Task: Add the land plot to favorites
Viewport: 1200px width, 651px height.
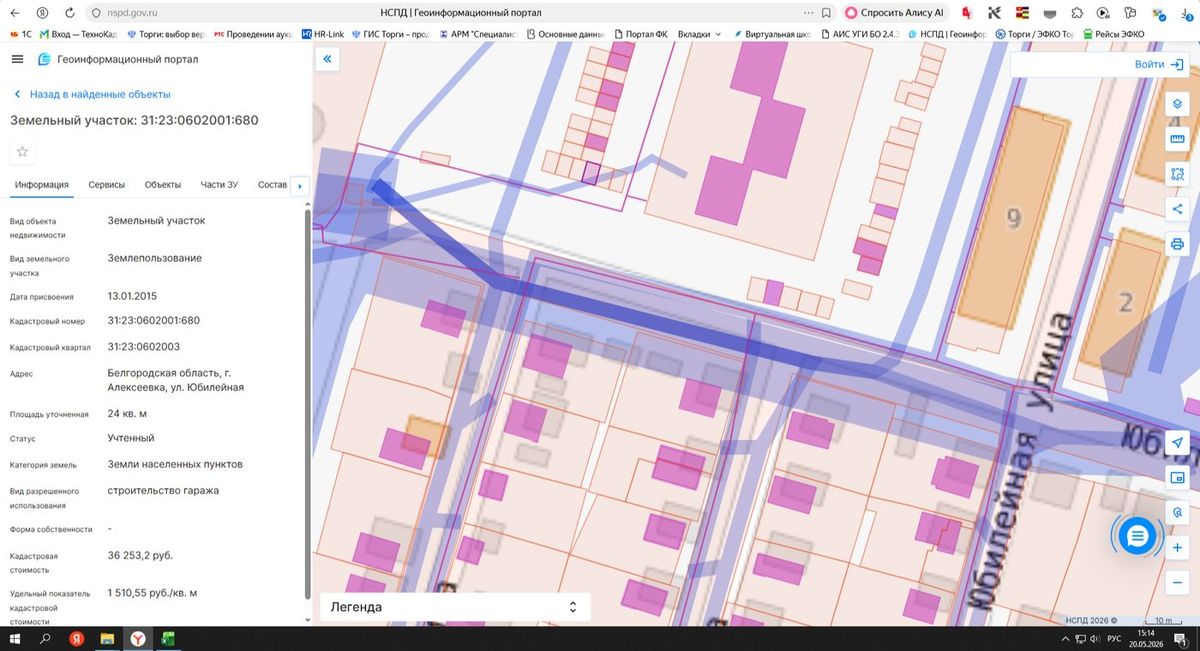Action: (23, 152)
